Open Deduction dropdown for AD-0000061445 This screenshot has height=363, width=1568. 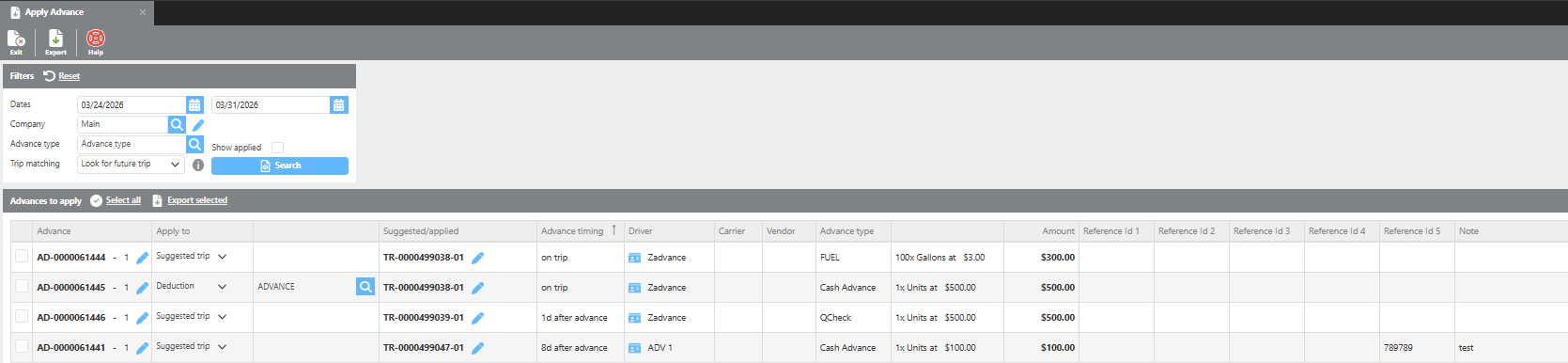pos(193,286)
